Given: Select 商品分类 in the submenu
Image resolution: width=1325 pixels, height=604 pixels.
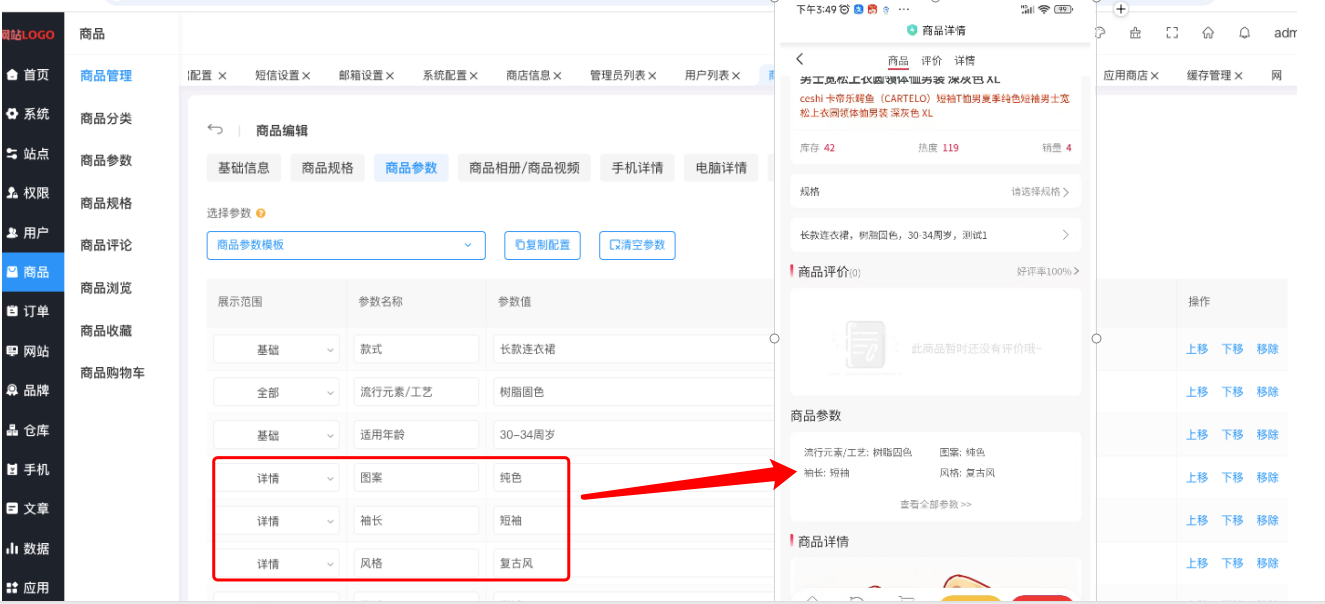Looking at the screenshot, I should click(x=106, y=118).
